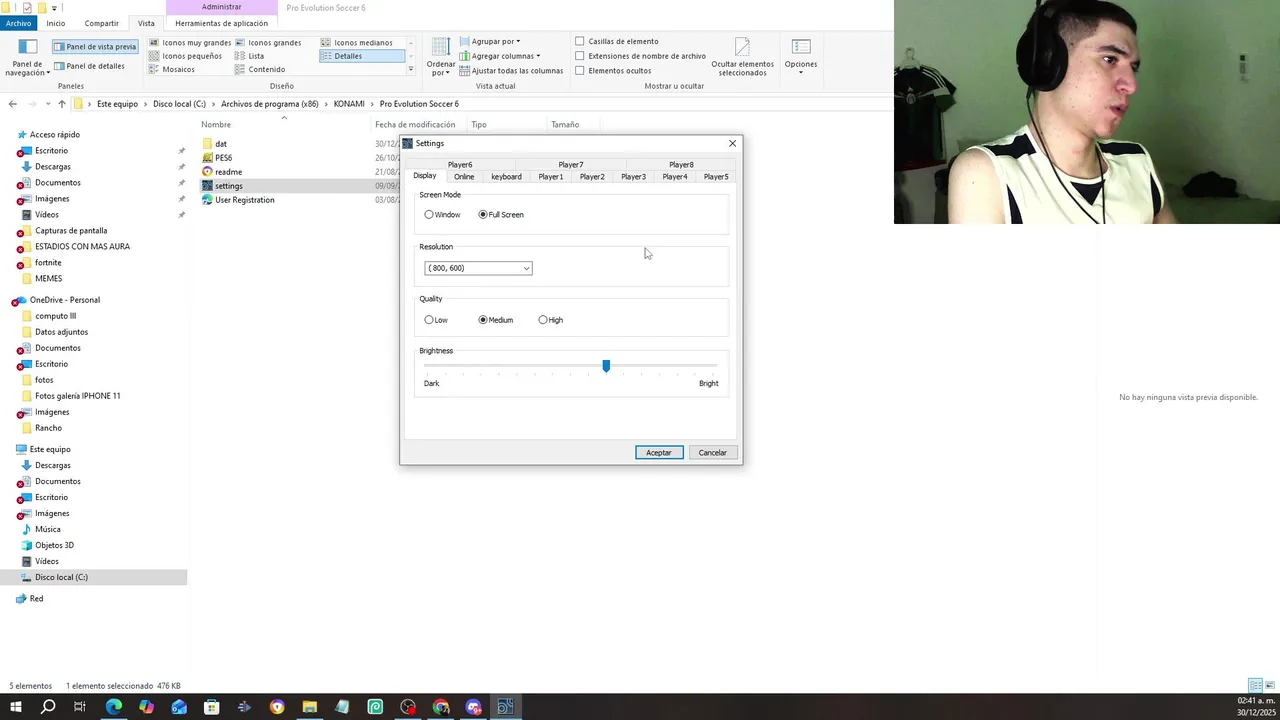Open the Player8 tab
This screenshot has width=1280, height=720.
coord(681,165)
